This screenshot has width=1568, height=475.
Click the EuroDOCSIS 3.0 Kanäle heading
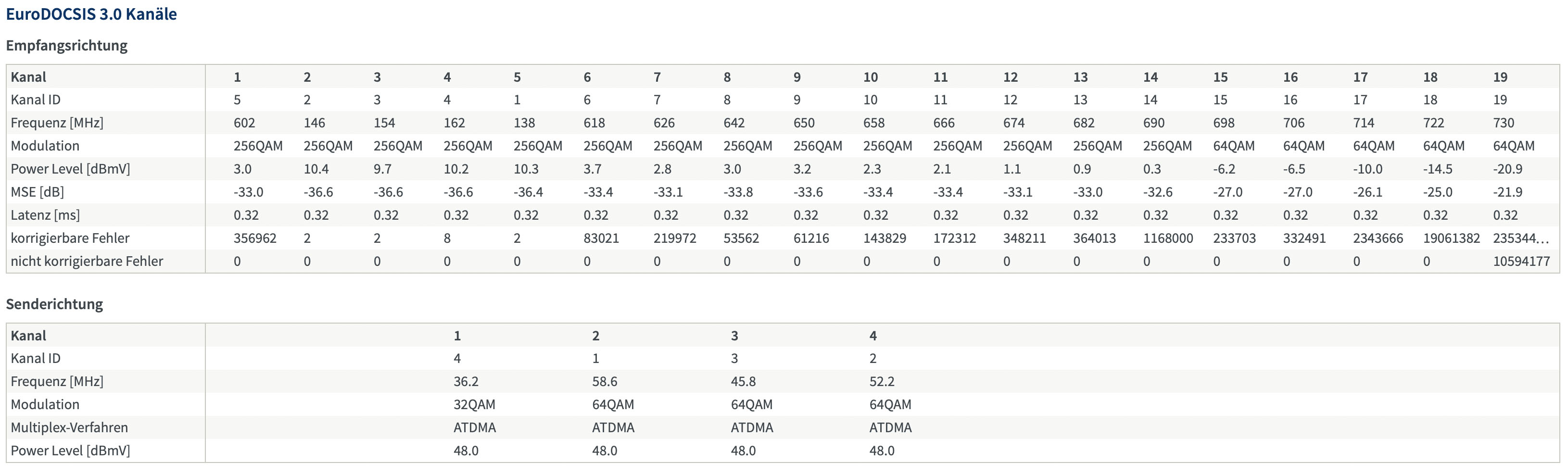tap(91, 14)
